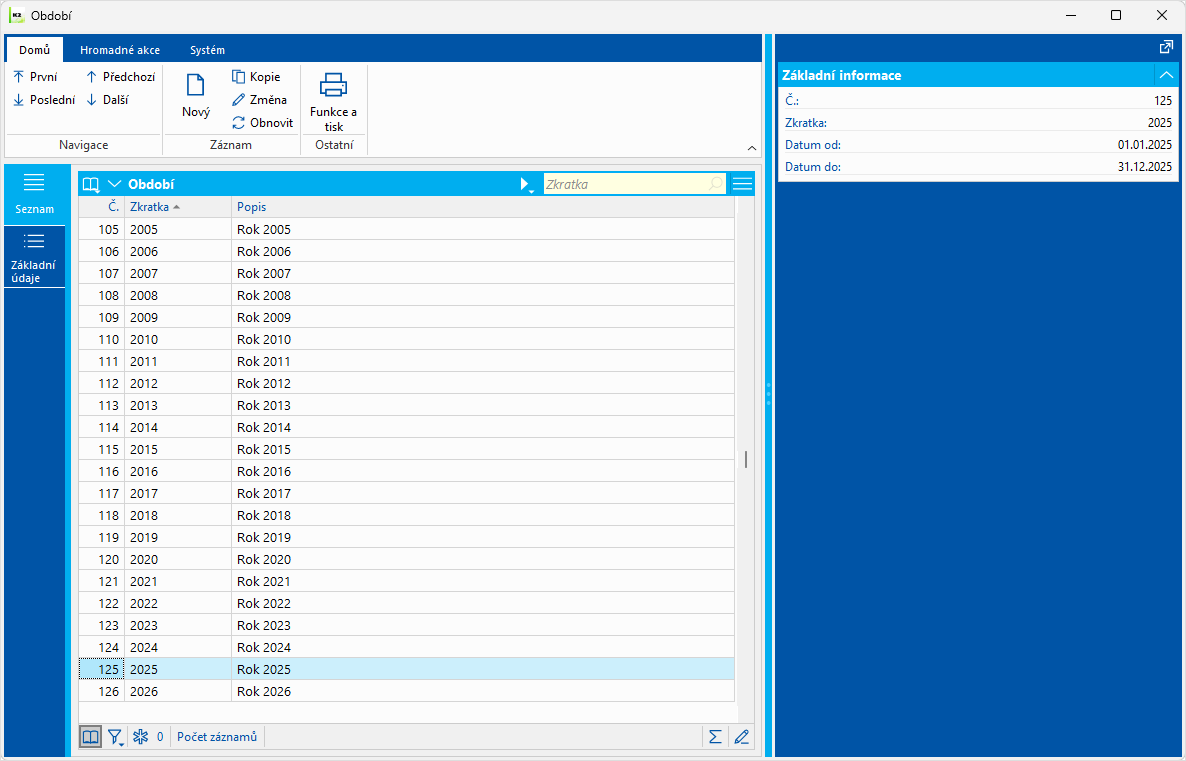Image resolution: width=1186 pixels, height=761 pixels.
Task: Open the filter funnel dropdown
Action: coord(115,737)
